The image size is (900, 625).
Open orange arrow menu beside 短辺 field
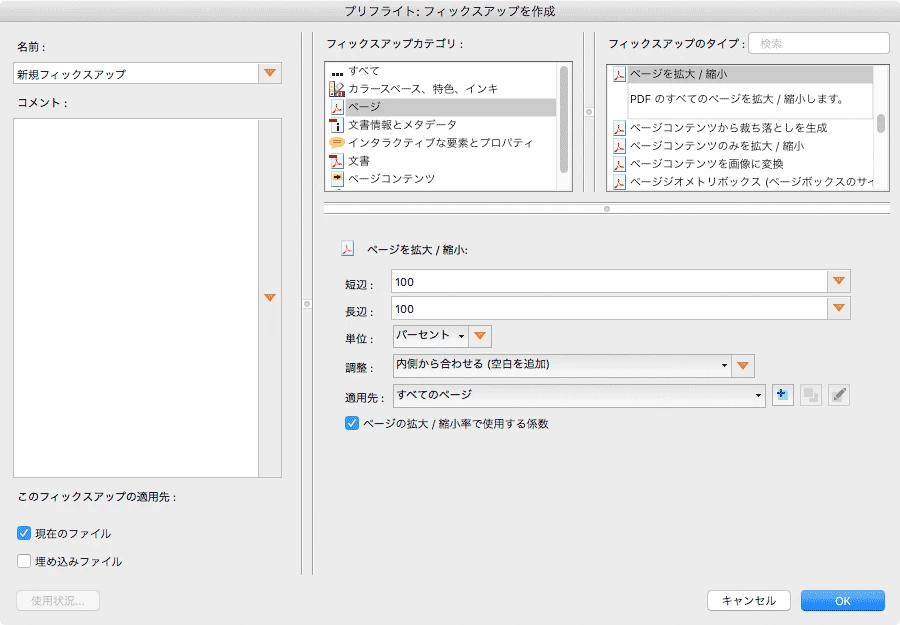(839, 281)
